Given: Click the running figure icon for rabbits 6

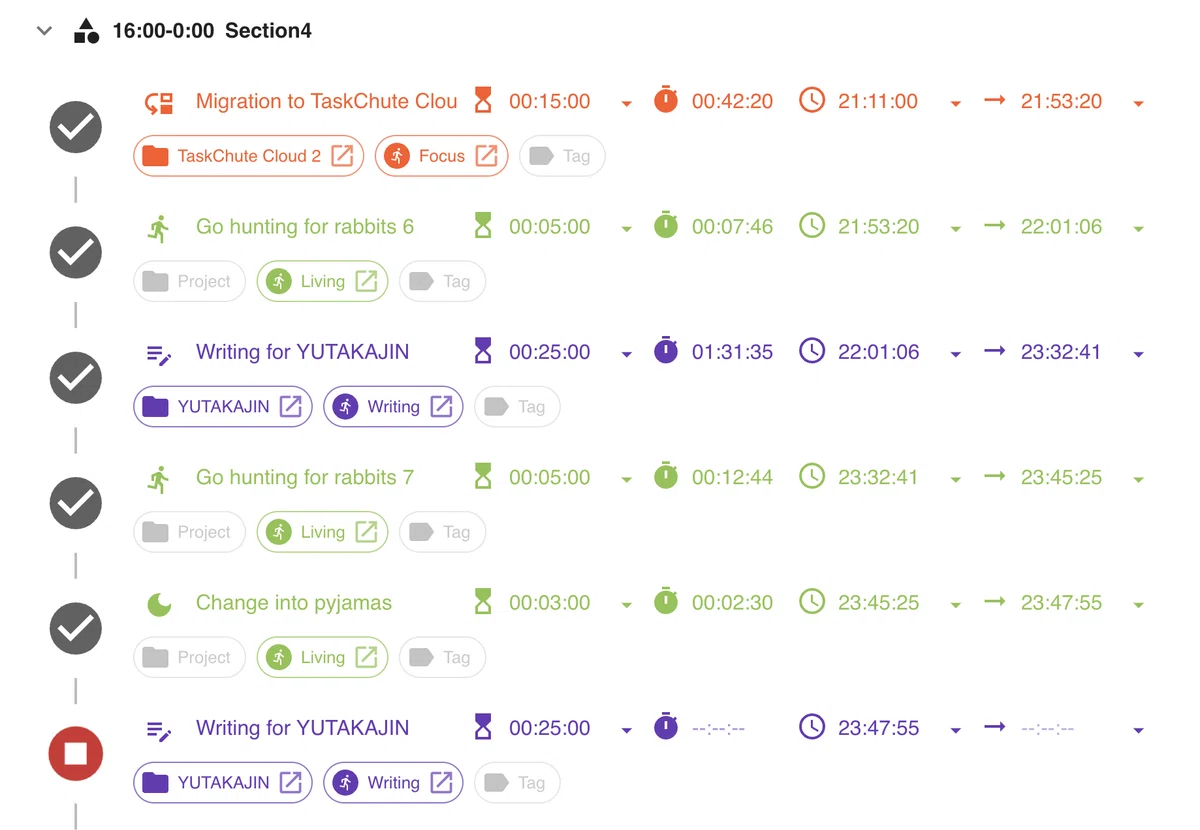Looking at the screenshot, I should tap(159, 228).
